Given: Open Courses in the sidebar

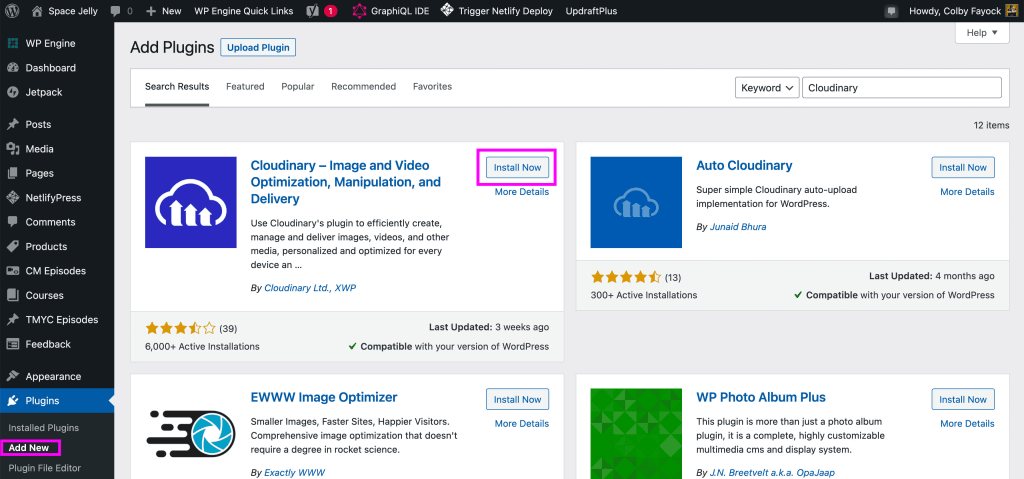Looking at the screenshot, I should [x=44, y=295].
